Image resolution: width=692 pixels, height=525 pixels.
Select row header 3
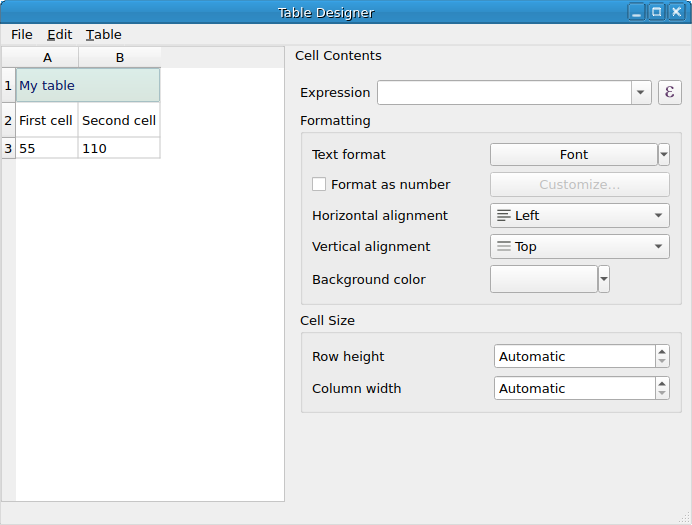pyautogui.click(x=8, y=148)
